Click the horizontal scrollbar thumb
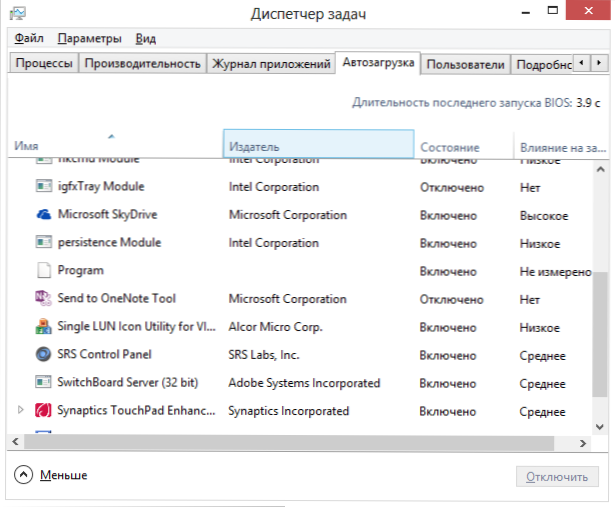This screenshot has width=615, height=507. [x=289, y=443]
